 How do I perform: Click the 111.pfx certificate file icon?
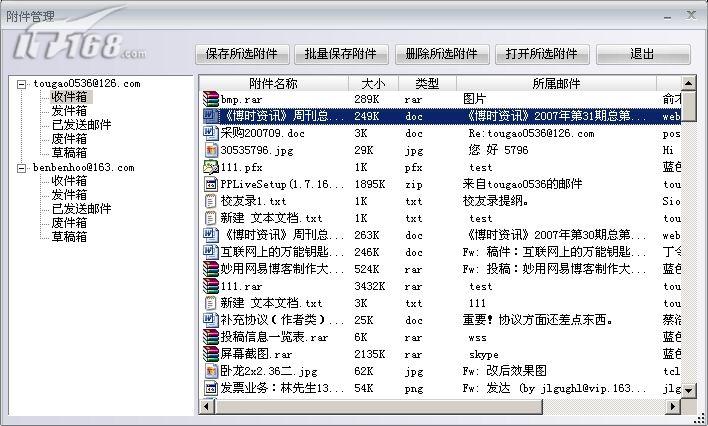(x=210, y=167)
